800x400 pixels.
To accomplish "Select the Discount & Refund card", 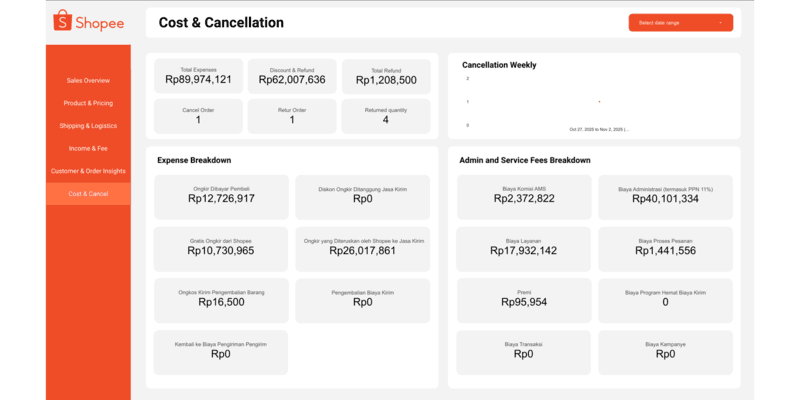I will click(x=292, y=76).
